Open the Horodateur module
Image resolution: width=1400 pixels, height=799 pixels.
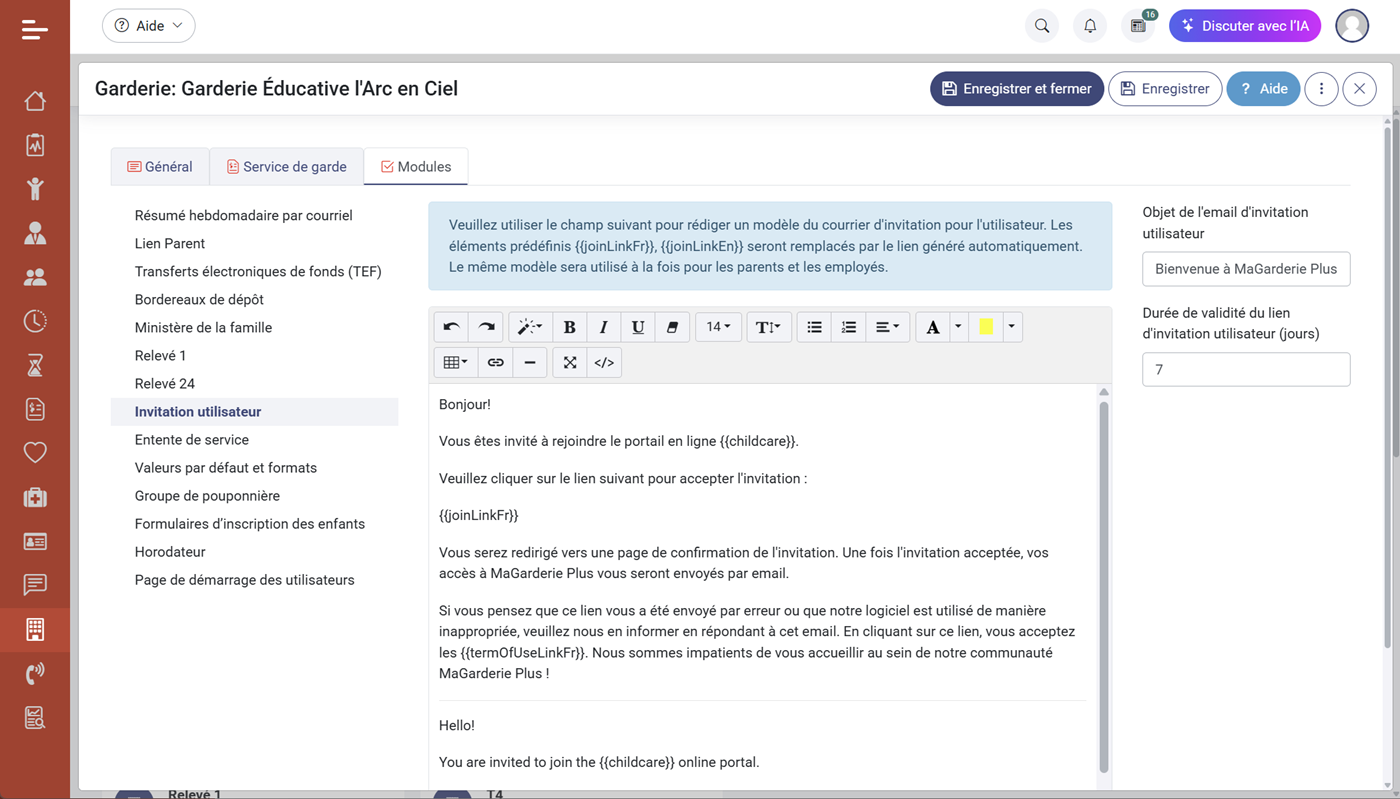[170, 551]
